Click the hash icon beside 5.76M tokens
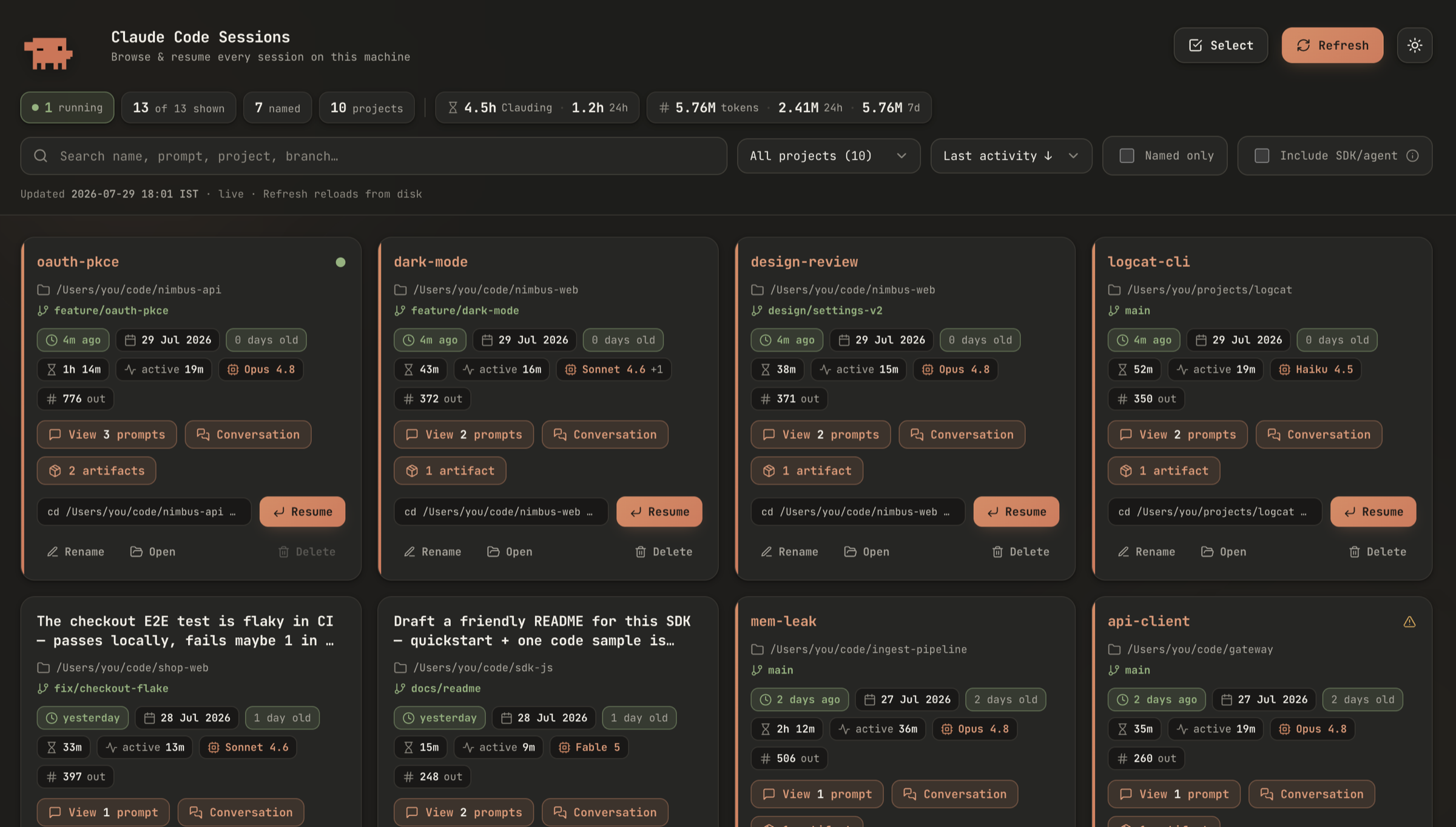1456x827 pixels. (x=664, y=107)
